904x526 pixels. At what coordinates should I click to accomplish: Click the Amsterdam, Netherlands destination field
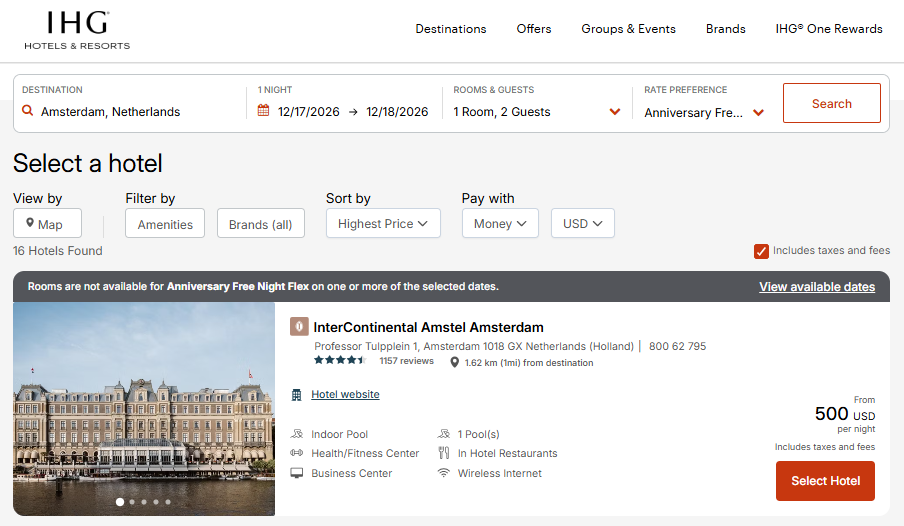tap(110, 111)
